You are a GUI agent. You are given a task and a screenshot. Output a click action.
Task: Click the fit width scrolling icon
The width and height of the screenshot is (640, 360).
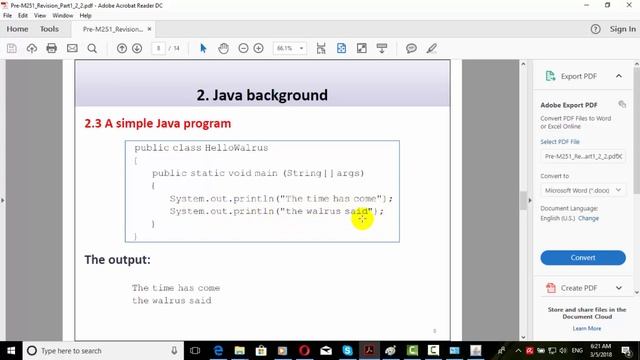tap(321, 48)
